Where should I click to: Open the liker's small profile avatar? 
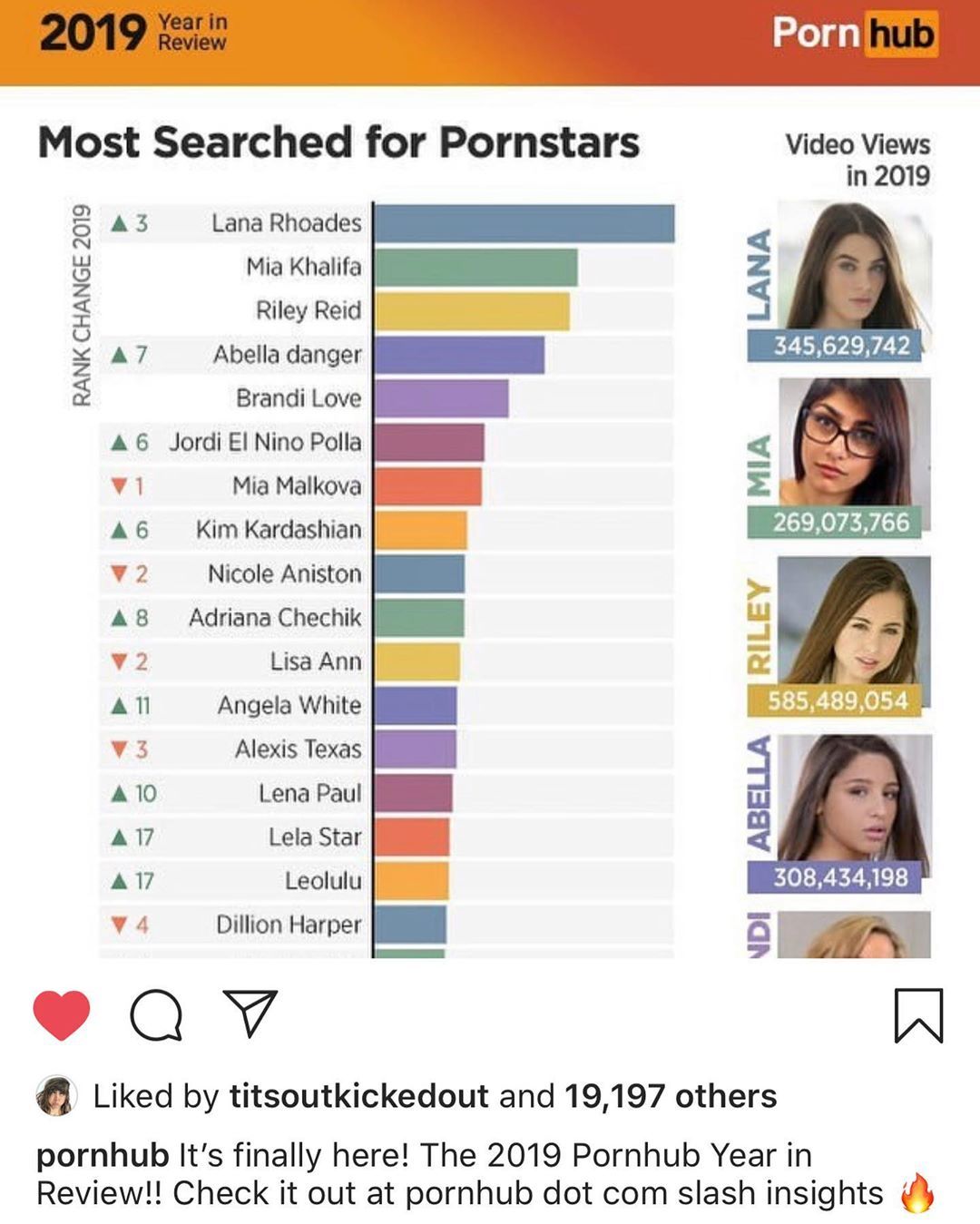(x=56, y=1096)
